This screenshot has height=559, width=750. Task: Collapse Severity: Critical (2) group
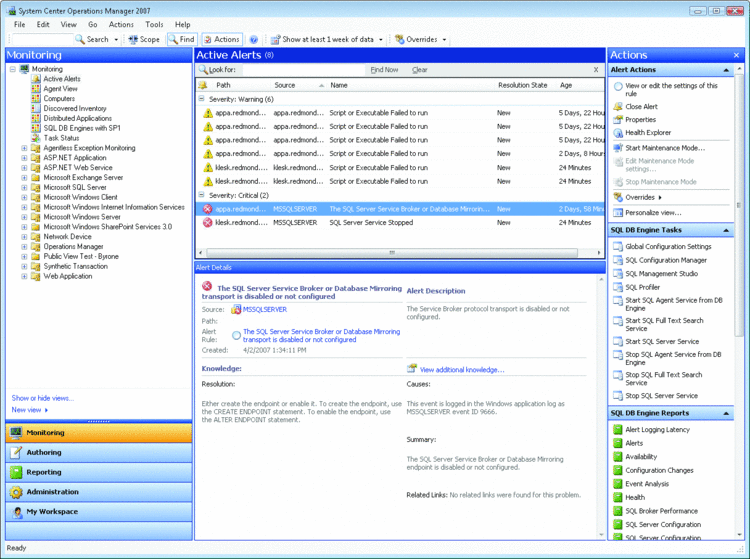click(201, 195)
